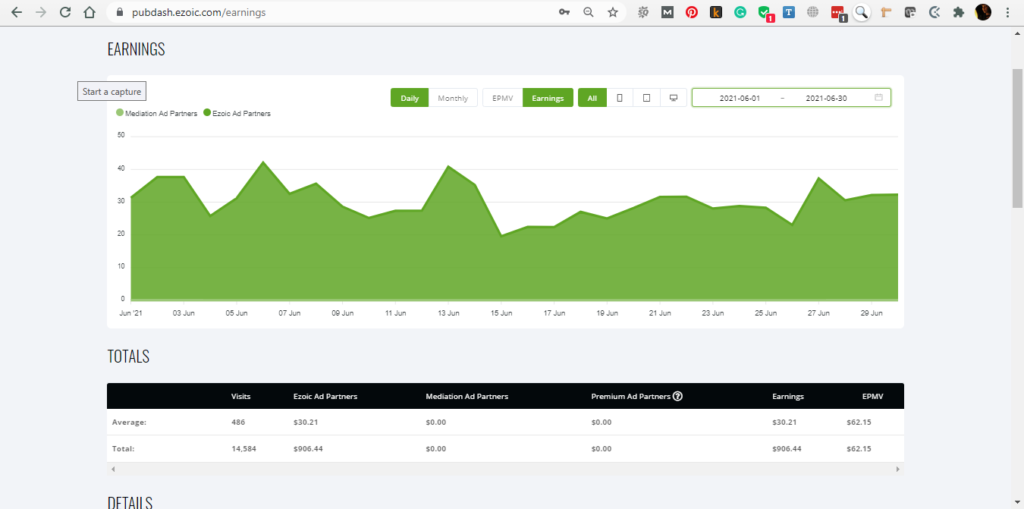Viewport: 1024px width, 509px height.
Task: Go back to the previous page
Action: [16, 12]
